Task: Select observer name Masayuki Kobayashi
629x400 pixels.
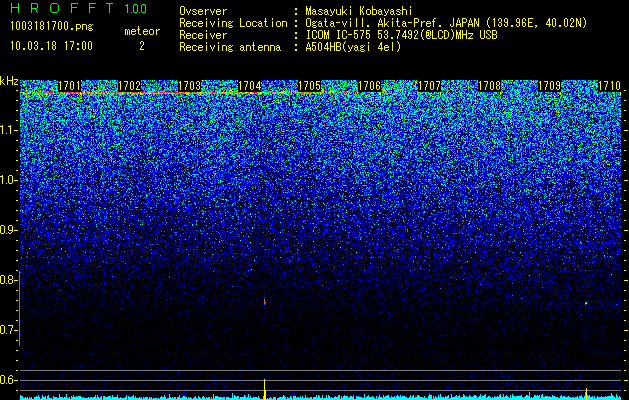Action: point(359,11)
